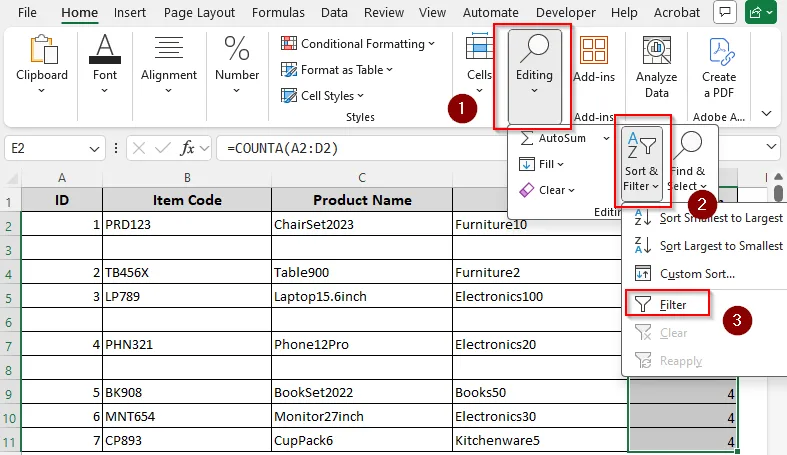Screen dimensions: 787x455
Task: Select cell containing Phone12Pro
Action: coord(362,345)
